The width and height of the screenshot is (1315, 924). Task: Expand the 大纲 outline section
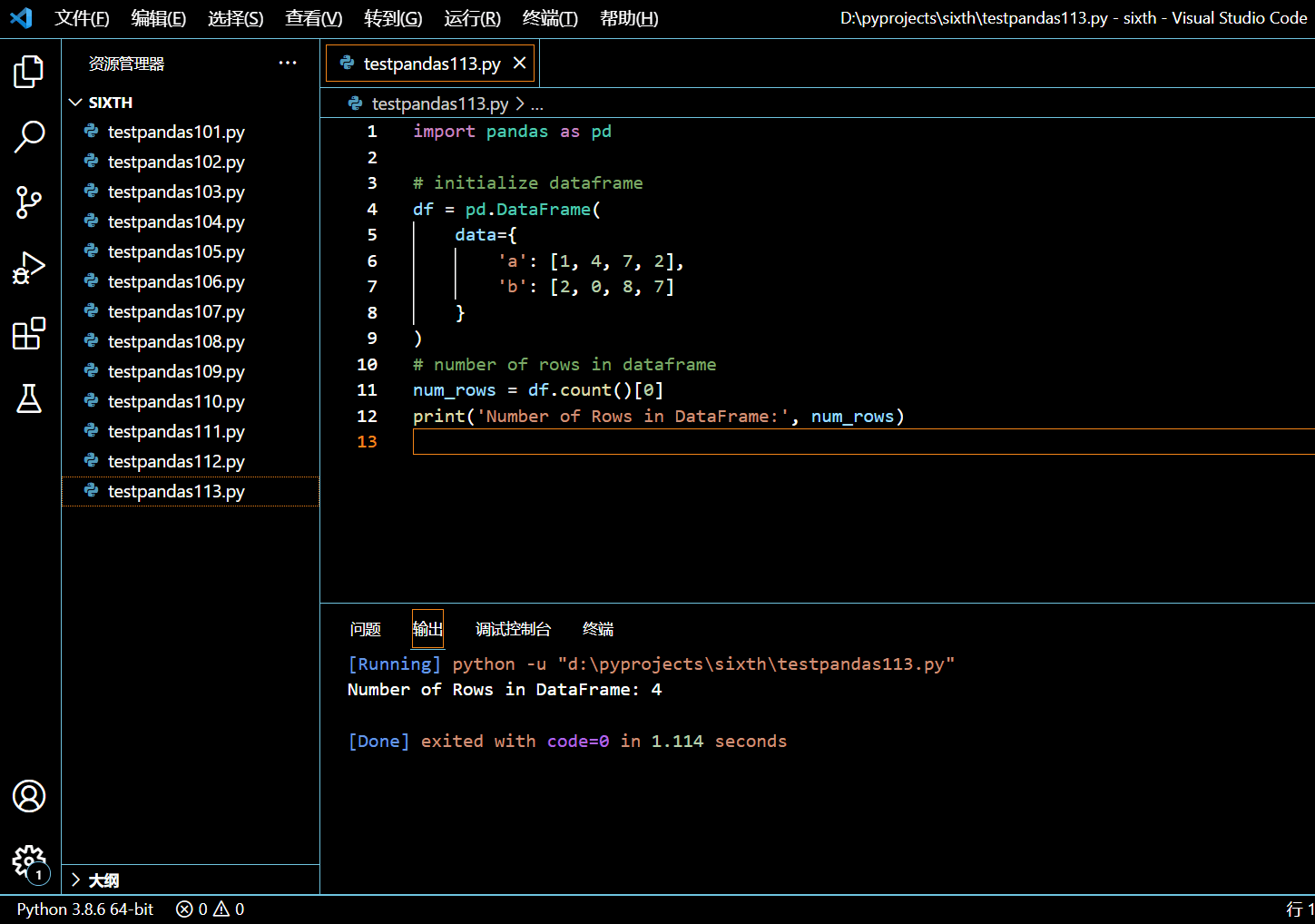point(75,880)
